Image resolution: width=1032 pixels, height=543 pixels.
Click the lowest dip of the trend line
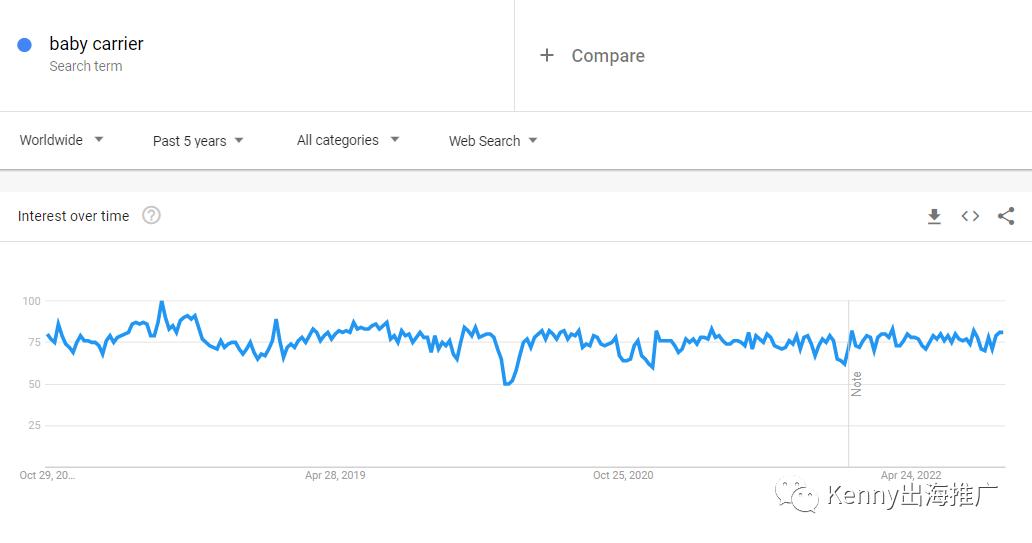tap(506, 384)
